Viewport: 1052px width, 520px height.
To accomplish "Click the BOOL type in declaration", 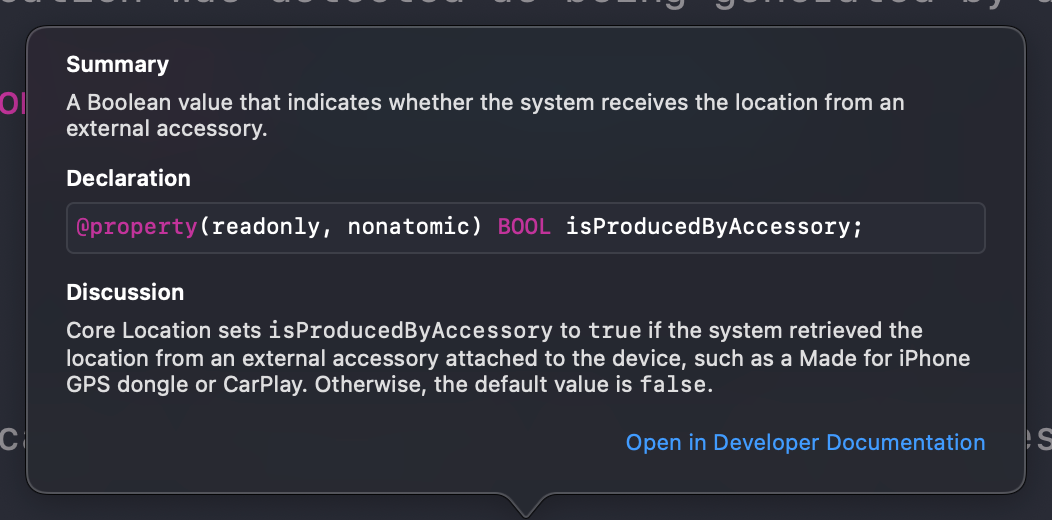I will [524, 227].
